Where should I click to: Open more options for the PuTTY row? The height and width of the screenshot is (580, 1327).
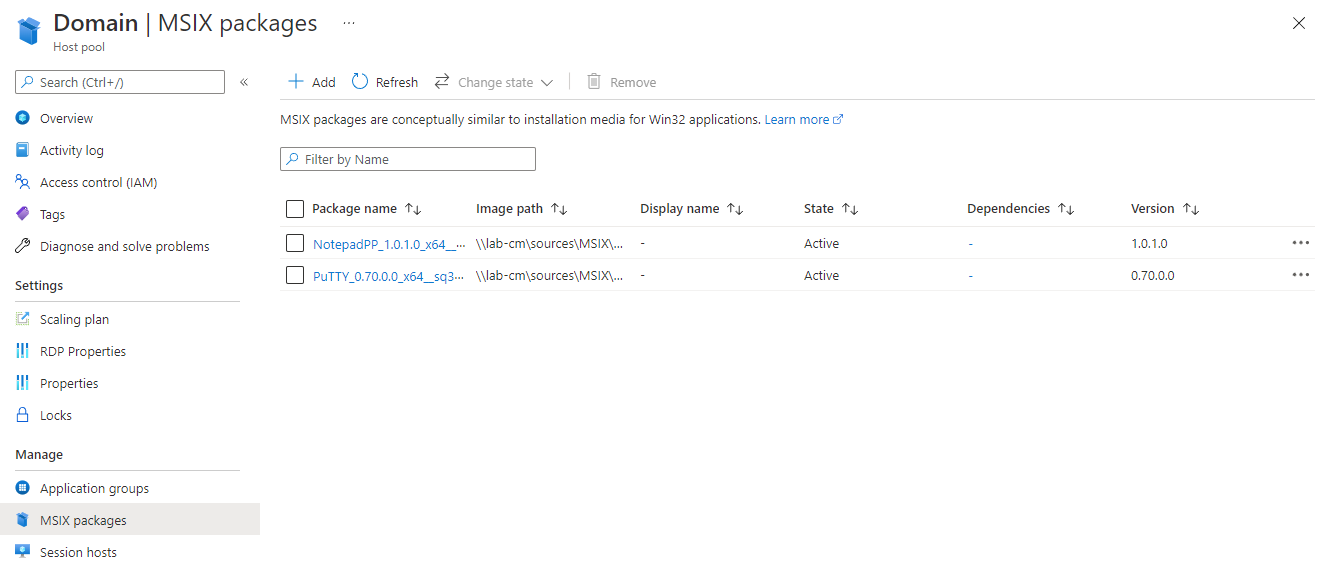point(1300,275)
